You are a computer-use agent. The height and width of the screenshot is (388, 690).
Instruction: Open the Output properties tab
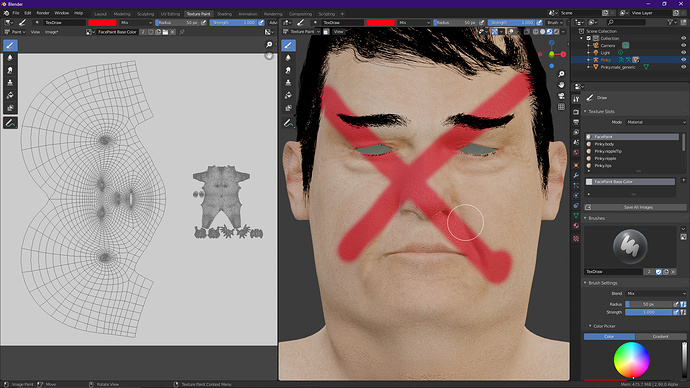tap(576, 122)
